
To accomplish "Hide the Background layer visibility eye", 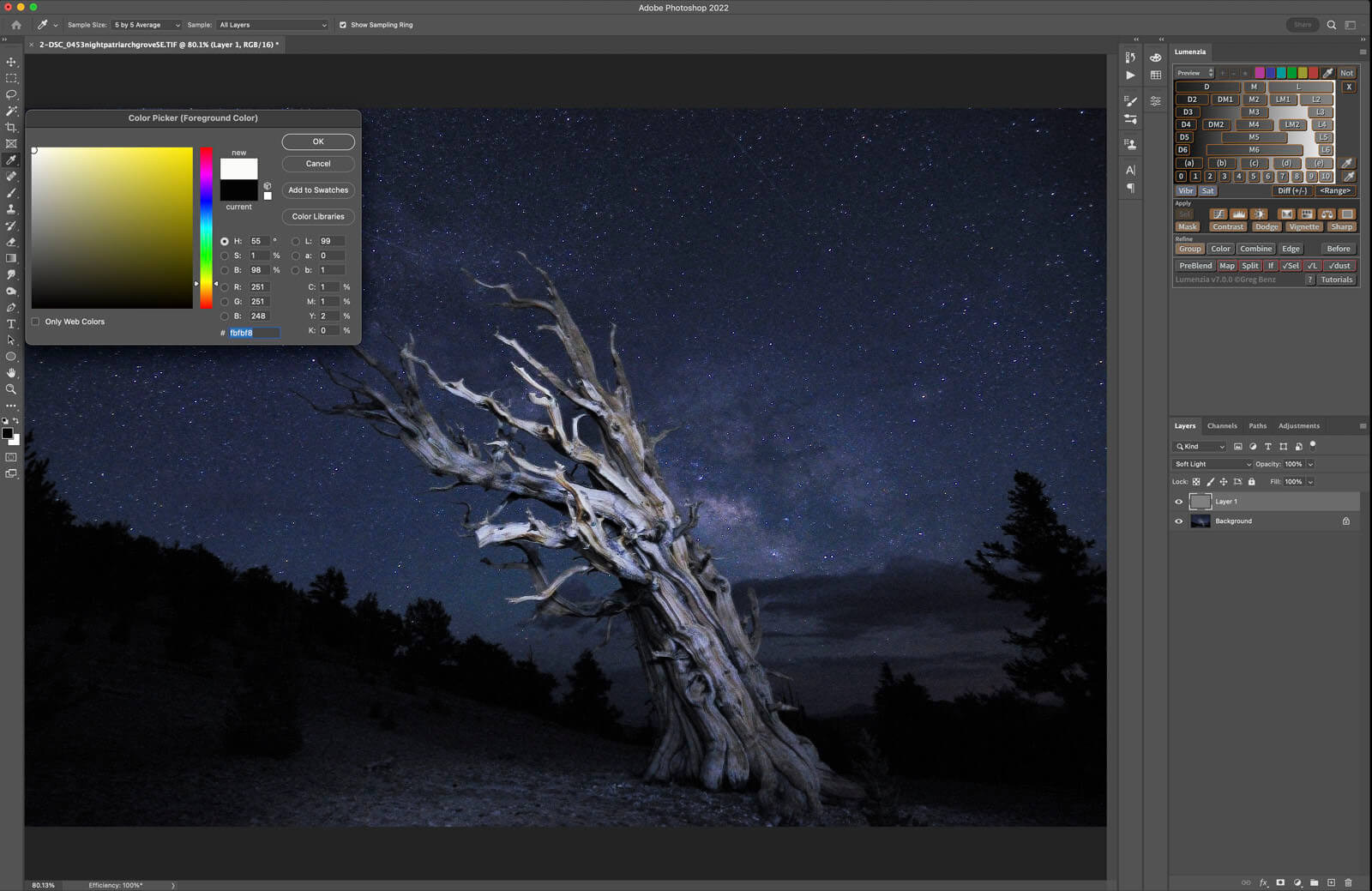I will pos(1178,521).
